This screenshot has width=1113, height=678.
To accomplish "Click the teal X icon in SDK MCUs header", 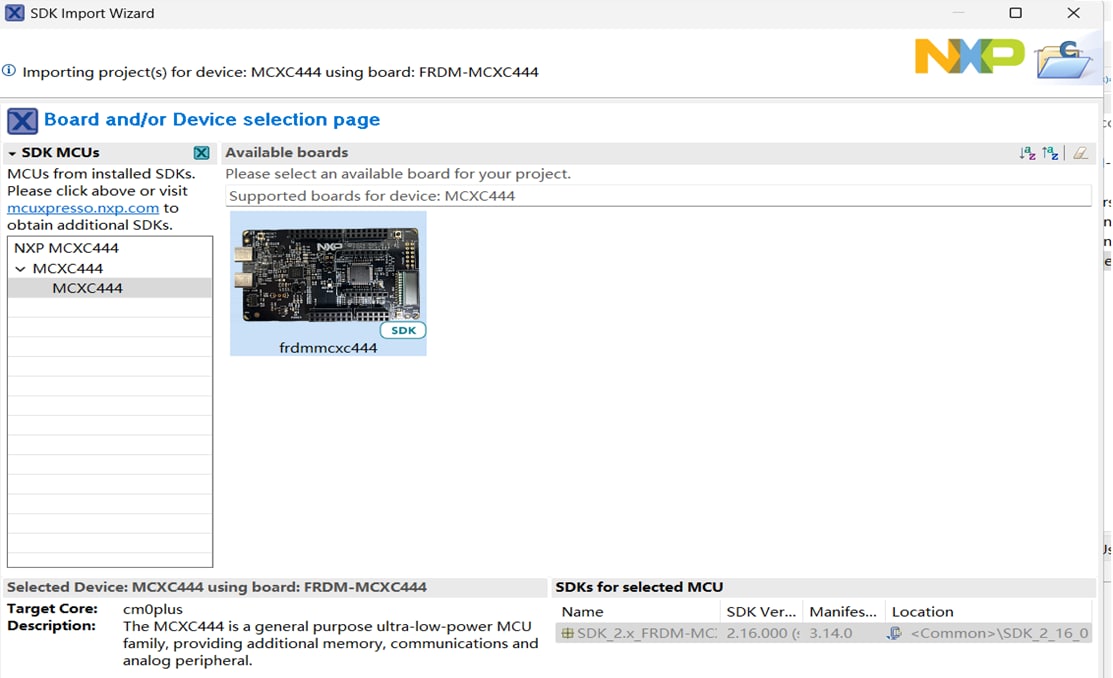I will coord(202,153).
